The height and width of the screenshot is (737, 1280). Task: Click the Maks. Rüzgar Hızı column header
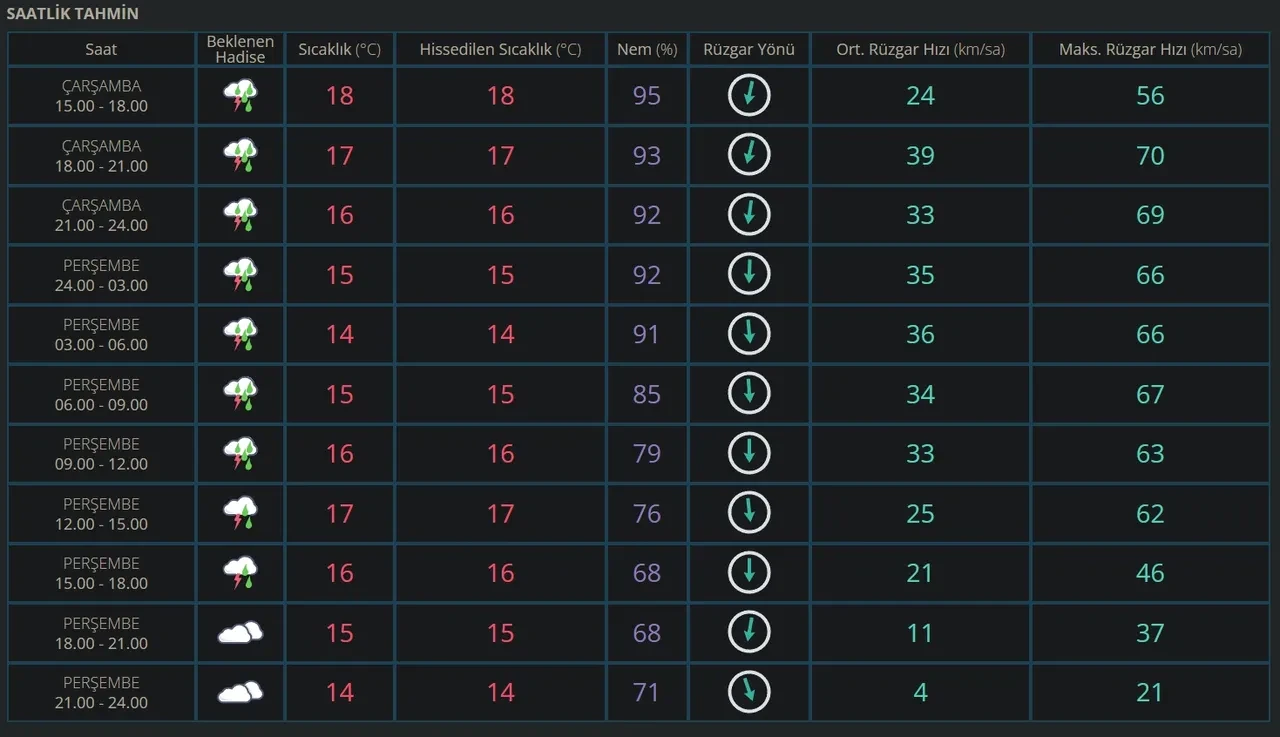click(1150, 49)
